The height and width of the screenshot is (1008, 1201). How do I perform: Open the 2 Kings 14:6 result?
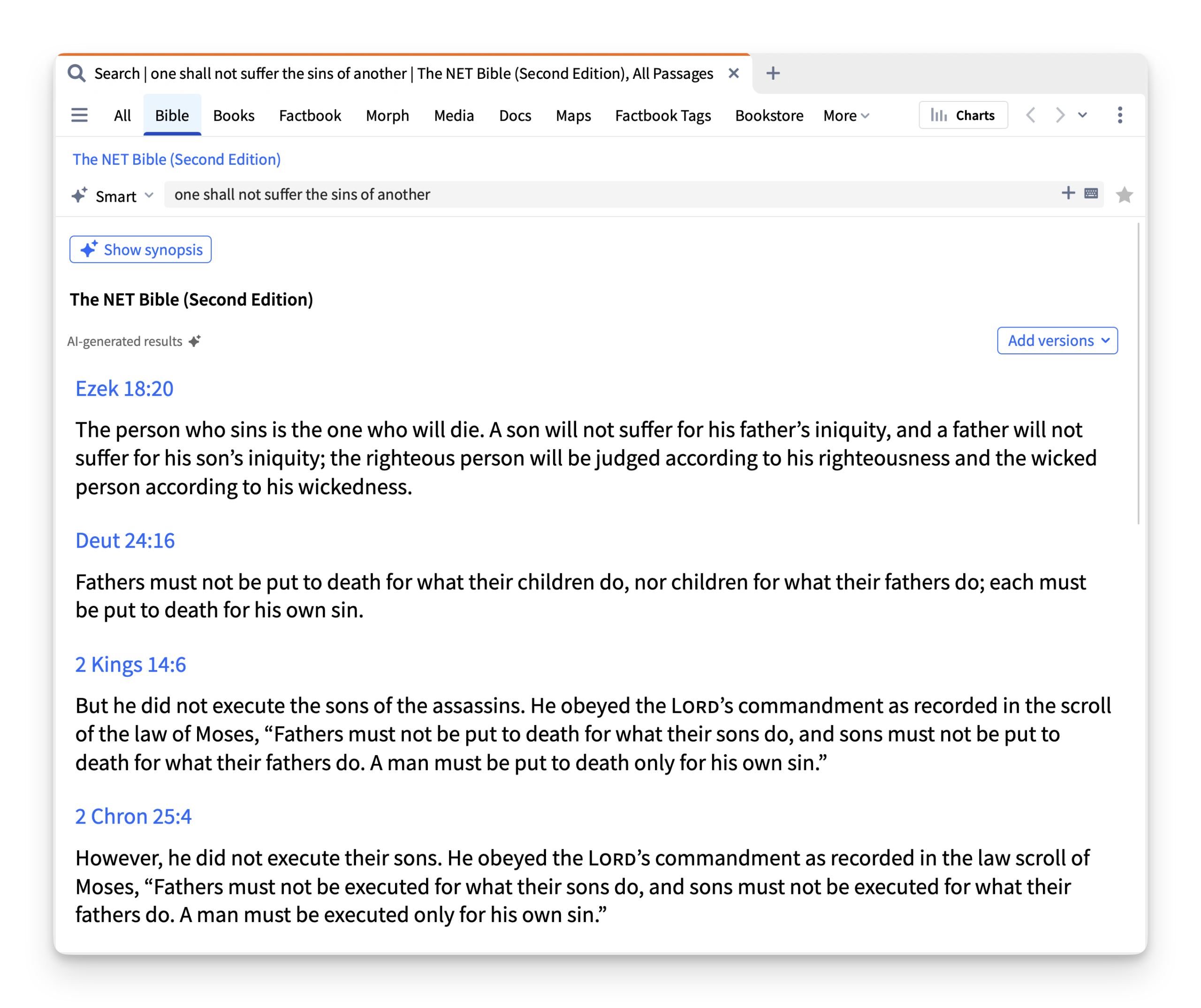point(131,665)
